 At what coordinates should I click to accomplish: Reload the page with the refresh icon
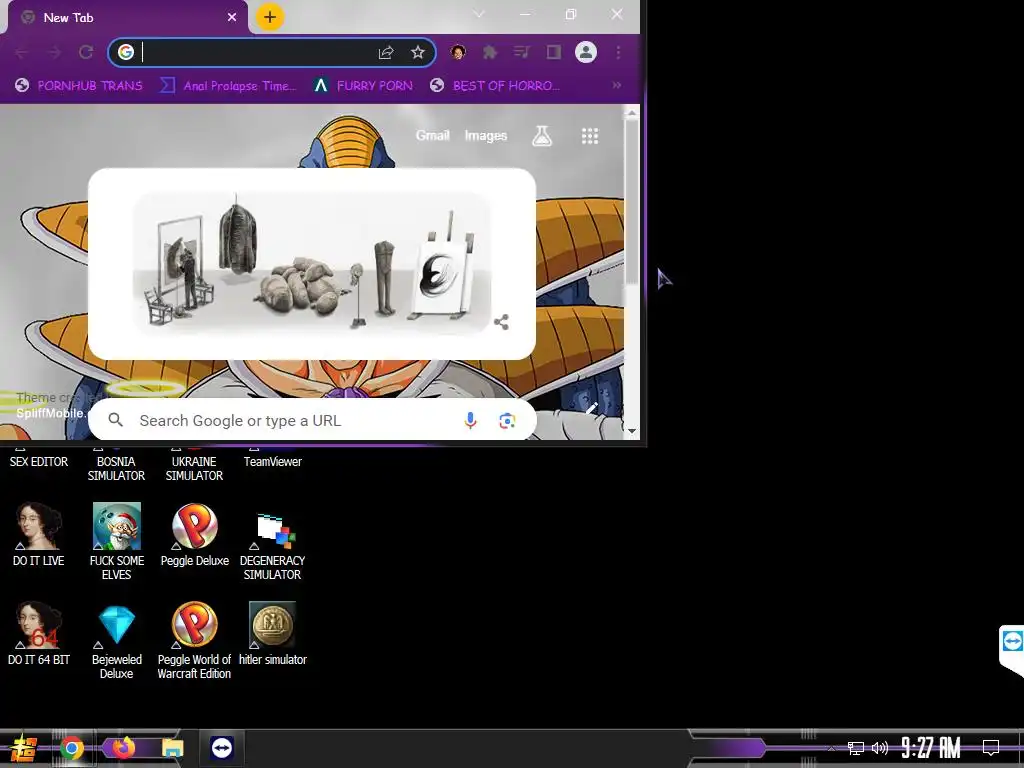click(86, 52)
